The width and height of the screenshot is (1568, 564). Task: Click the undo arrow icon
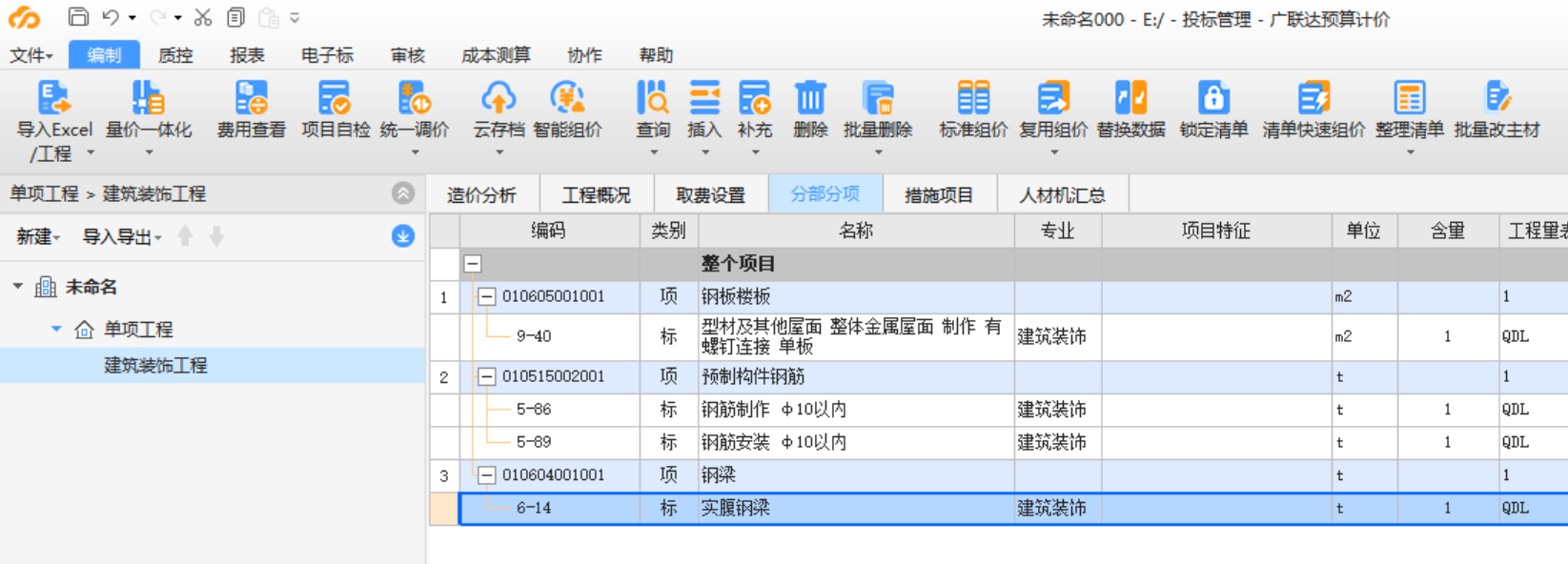111,17
